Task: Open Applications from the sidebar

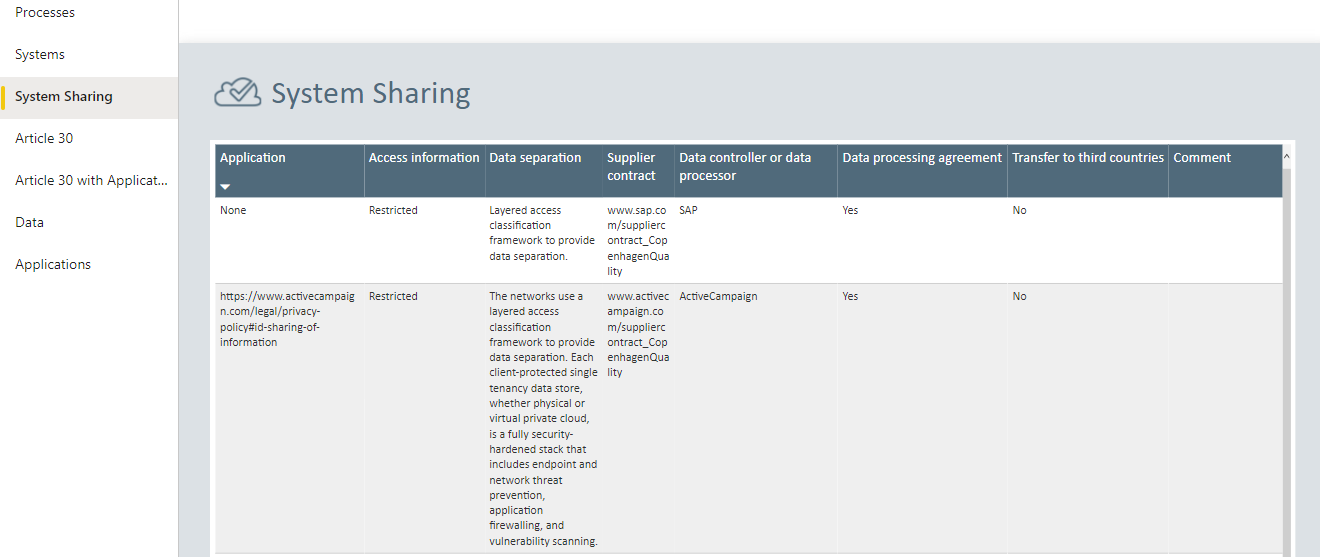Action: pos(53,265)
